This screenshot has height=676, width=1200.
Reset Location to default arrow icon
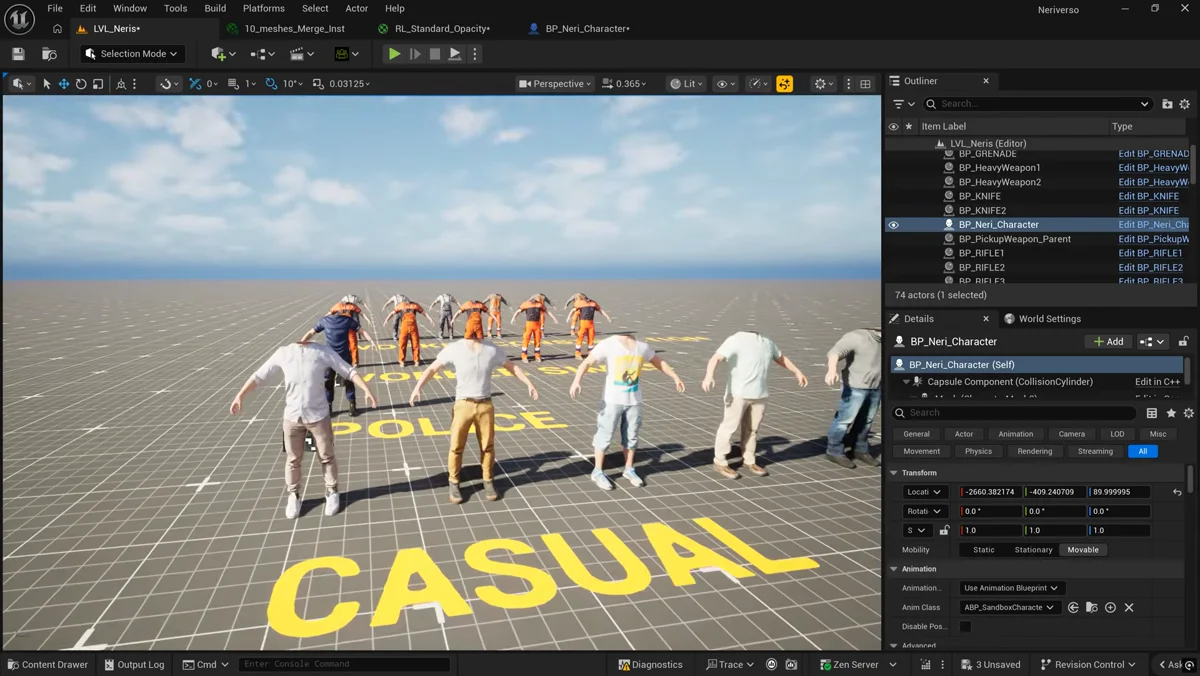pos(1177,492)
